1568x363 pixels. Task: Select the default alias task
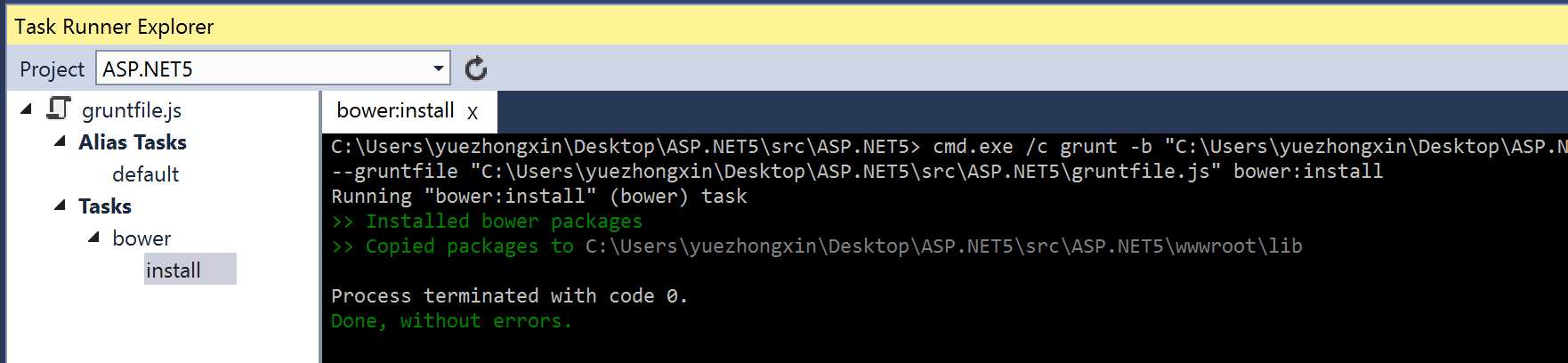pos(145,174)
